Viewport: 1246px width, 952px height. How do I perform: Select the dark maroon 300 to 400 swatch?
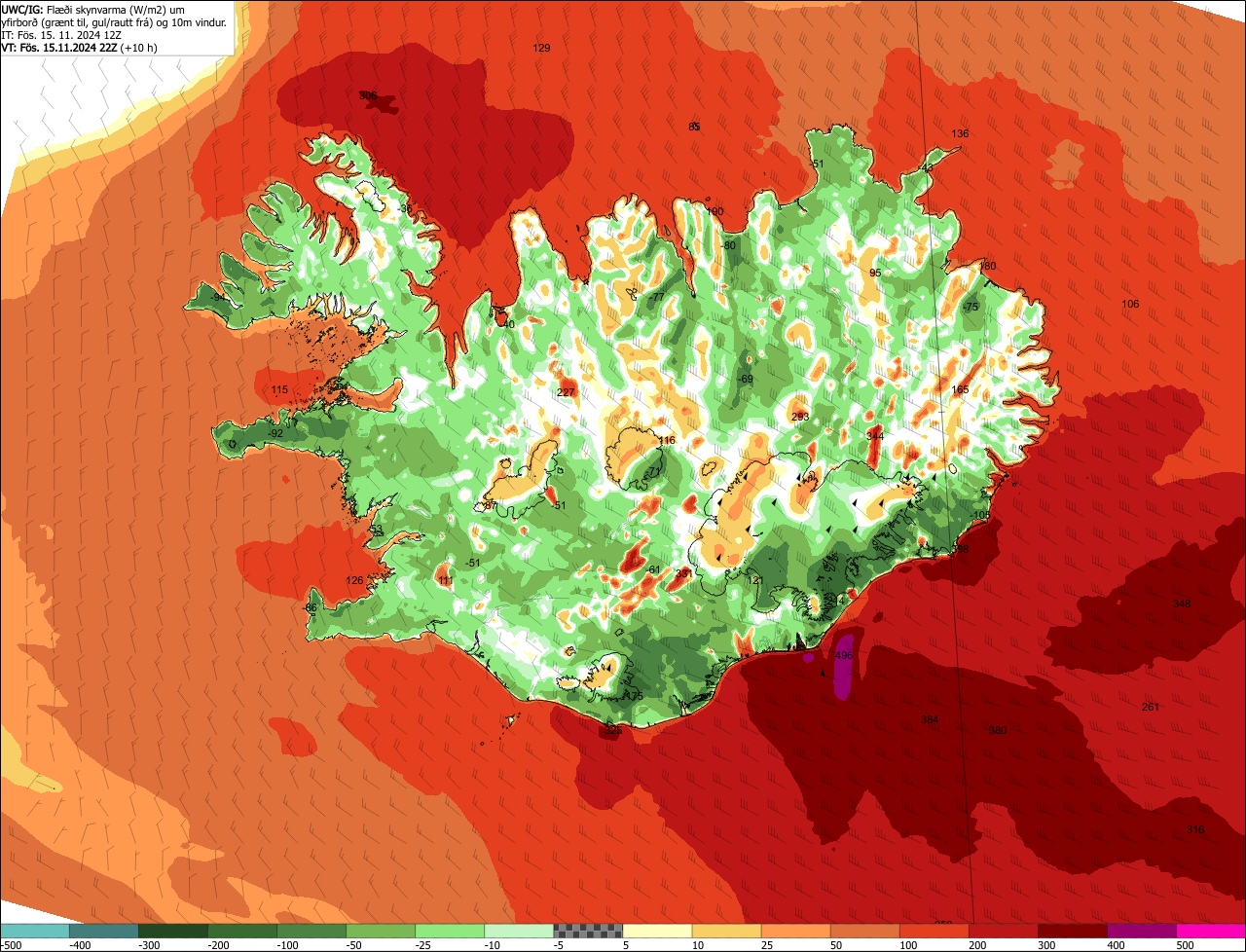coord(1073,931)
